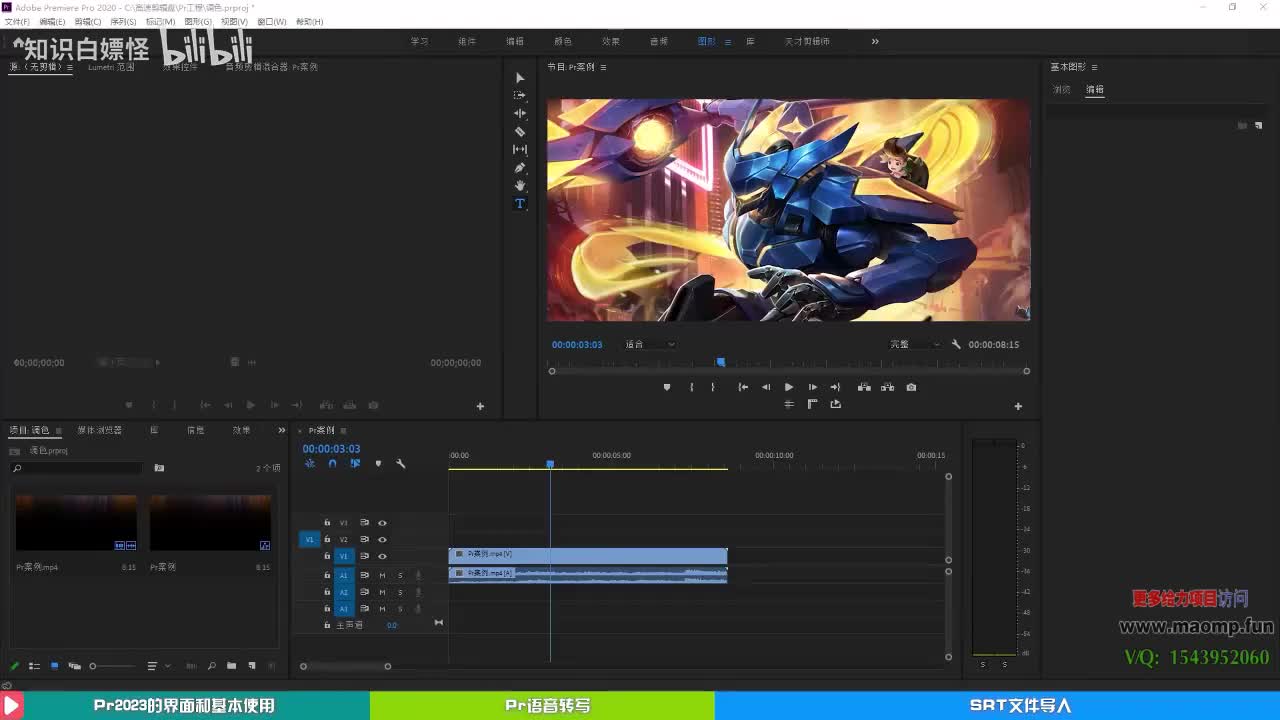Switch to the Lumetri 范围 tab
The width and height of the screenshot is (1280, 720).
pos(111,67)
